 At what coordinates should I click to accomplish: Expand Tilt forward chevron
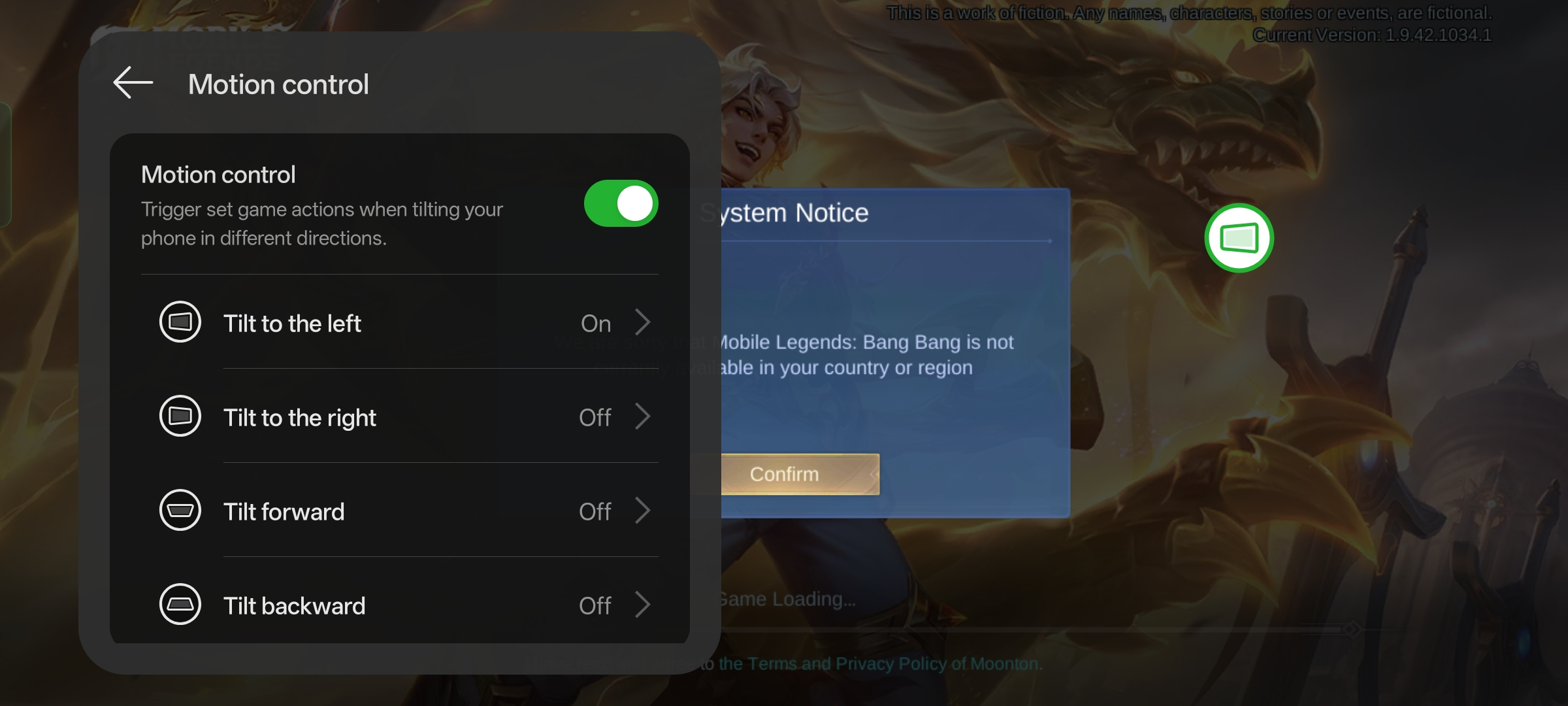tap(643, 511)
